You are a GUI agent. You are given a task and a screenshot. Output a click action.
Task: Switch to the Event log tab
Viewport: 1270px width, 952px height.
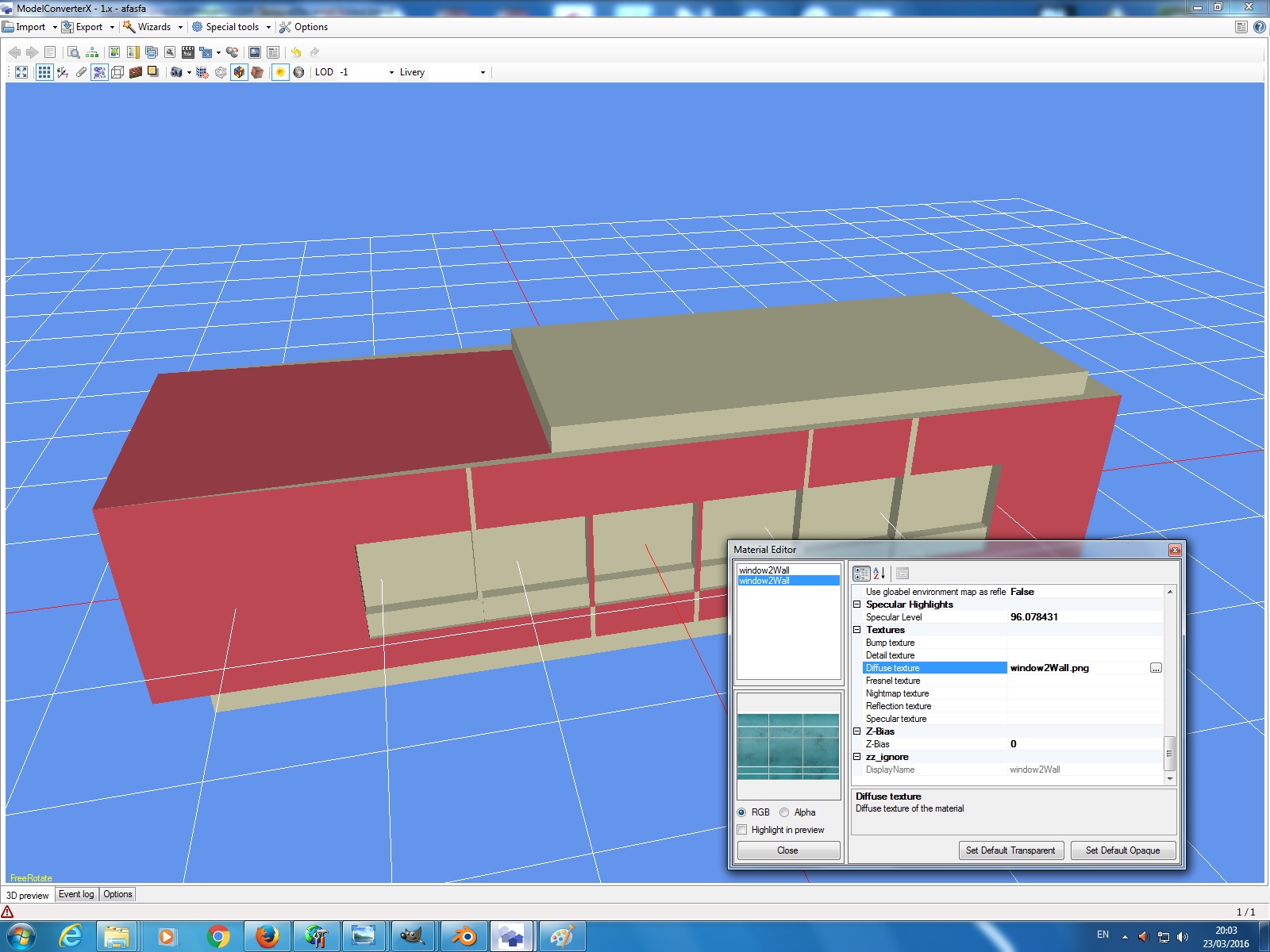[76, 894]
